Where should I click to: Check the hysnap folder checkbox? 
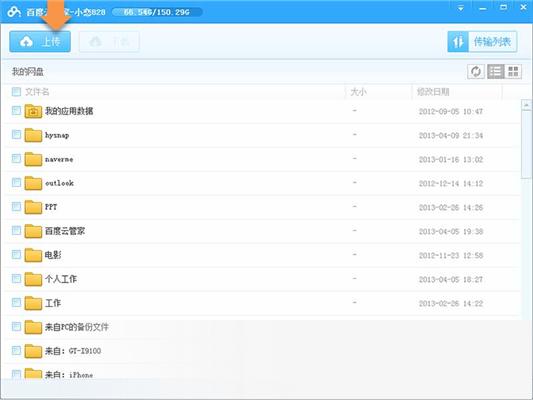[16, 135]
